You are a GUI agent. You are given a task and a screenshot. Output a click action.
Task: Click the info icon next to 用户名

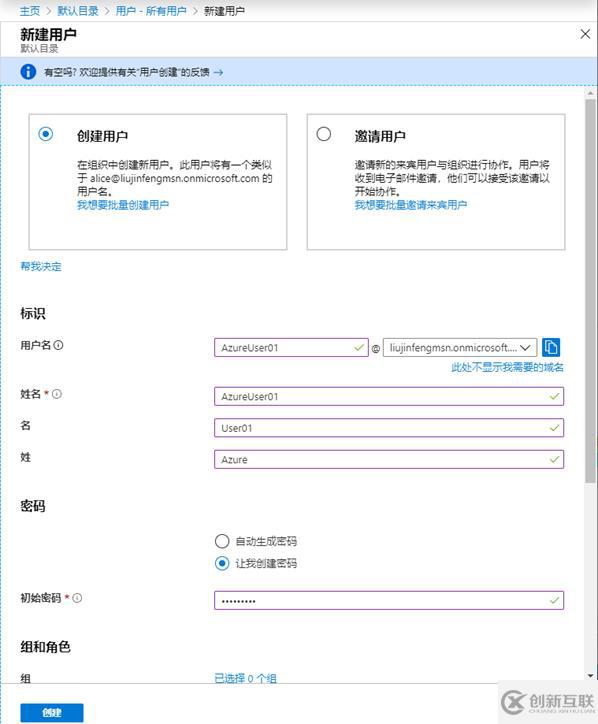58,345
